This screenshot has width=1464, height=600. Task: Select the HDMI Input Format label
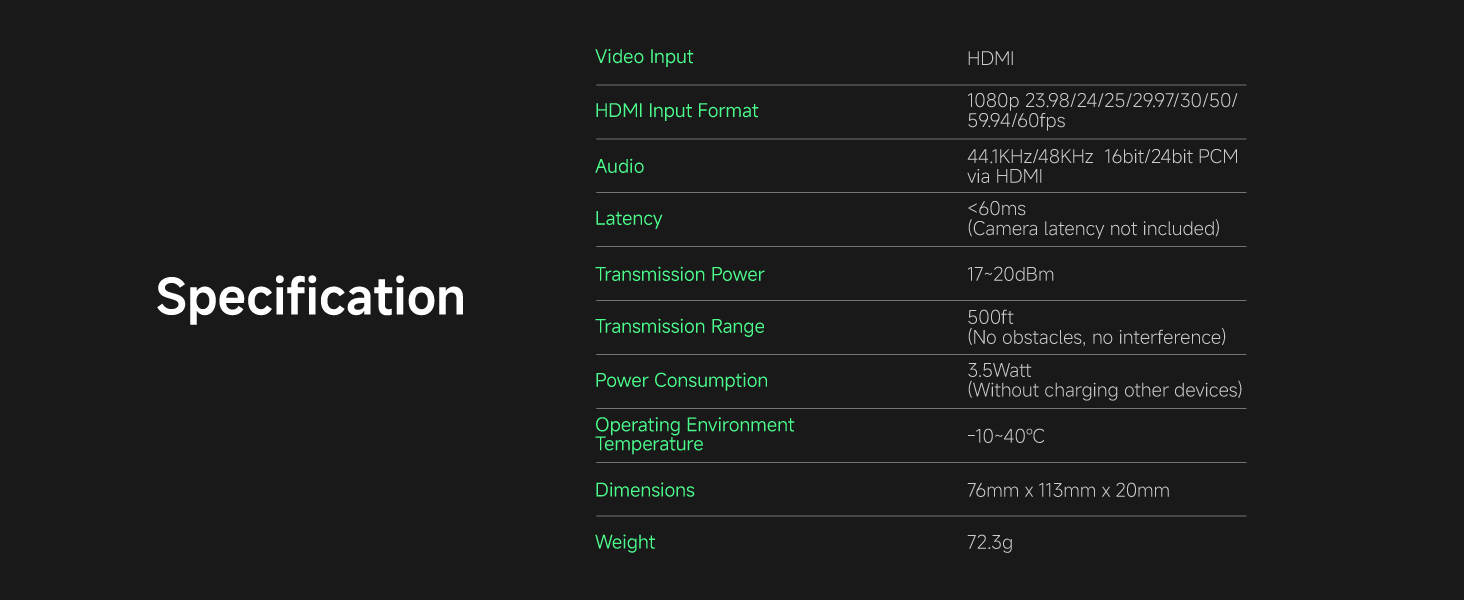click(676, 111)
